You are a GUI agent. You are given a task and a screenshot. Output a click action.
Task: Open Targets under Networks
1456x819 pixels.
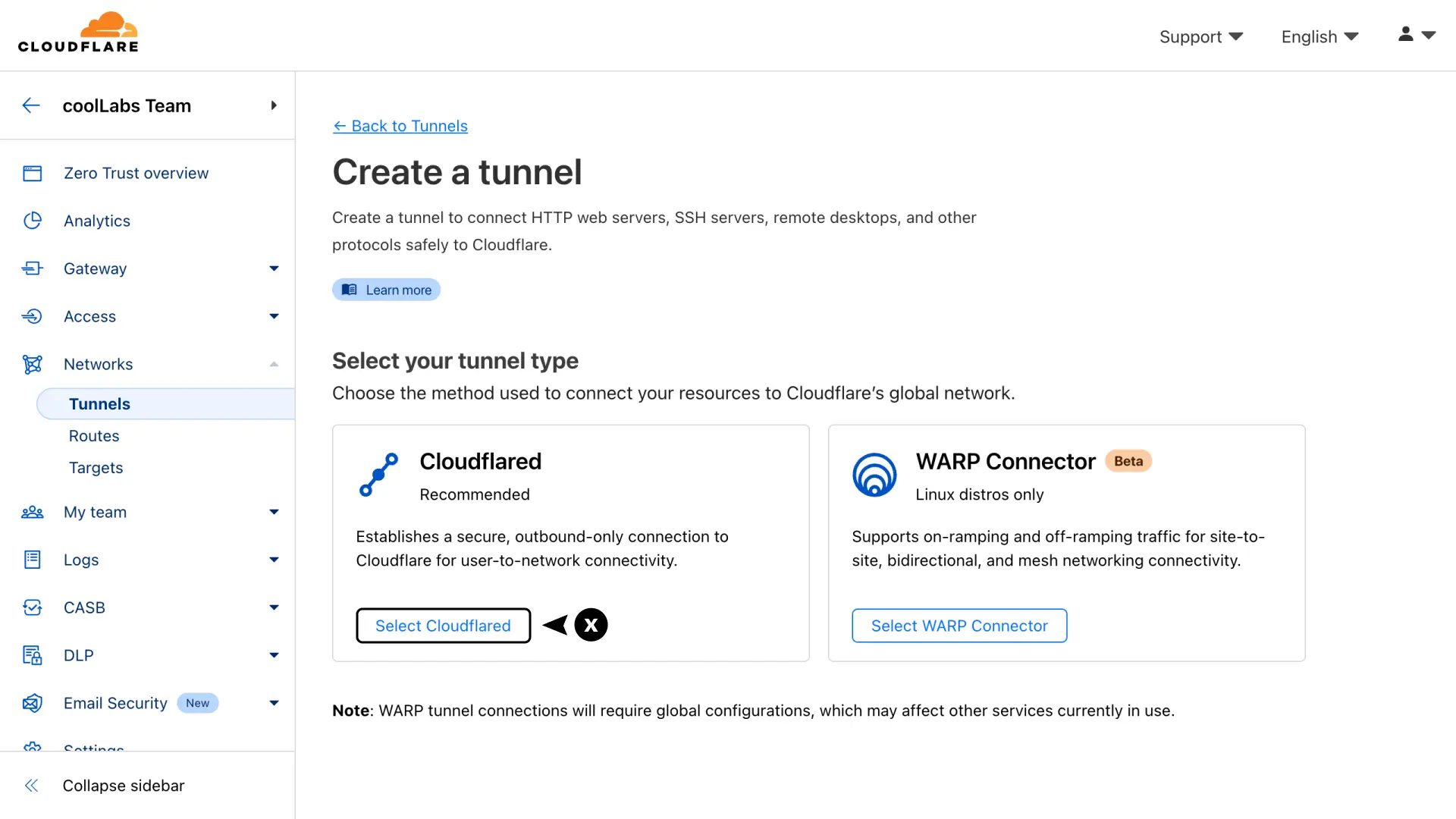click(x=96, y=468)
